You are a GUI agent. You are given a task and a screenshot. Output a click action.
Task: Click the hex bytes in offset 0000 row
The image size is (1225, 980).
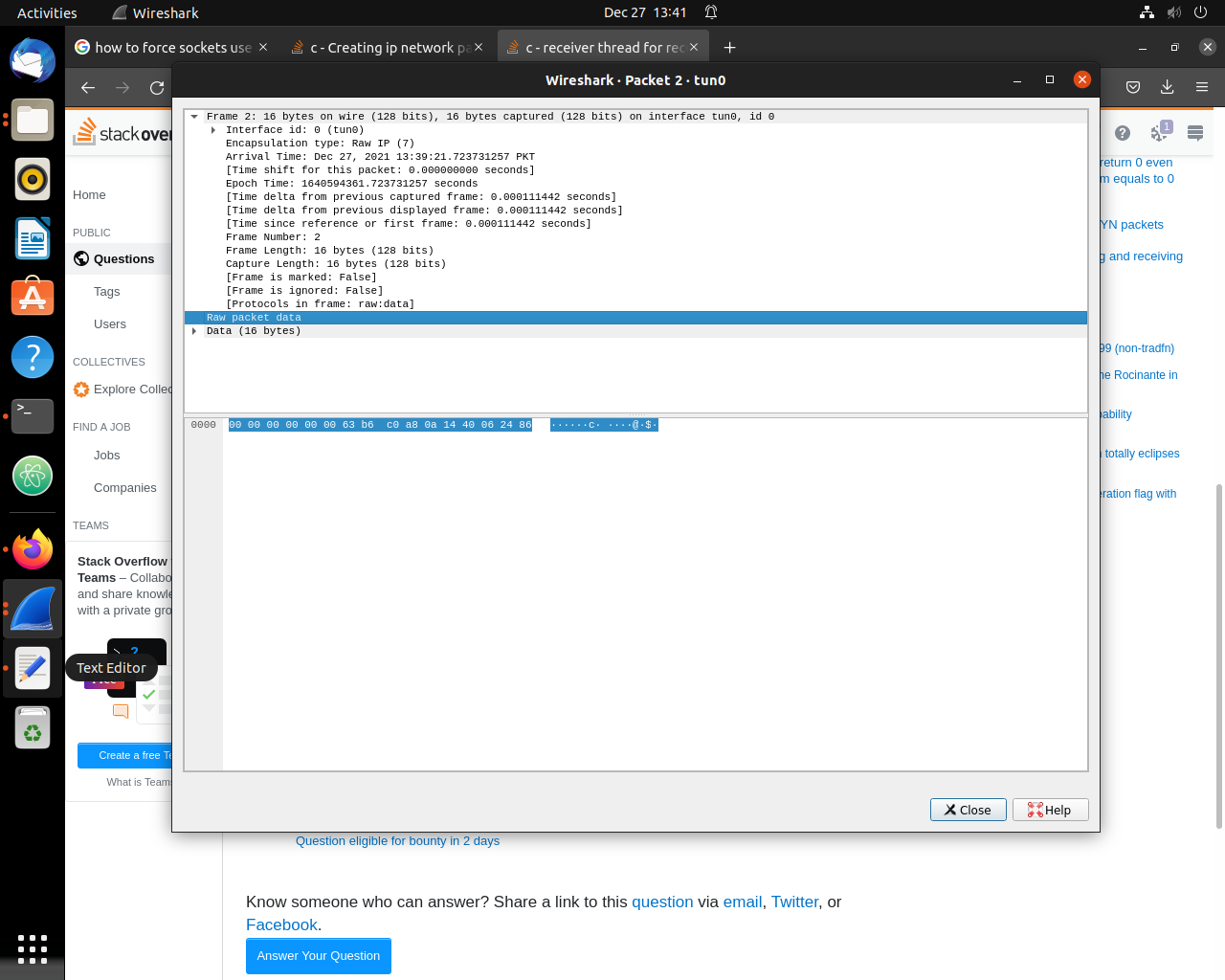[x=380, y=425]
